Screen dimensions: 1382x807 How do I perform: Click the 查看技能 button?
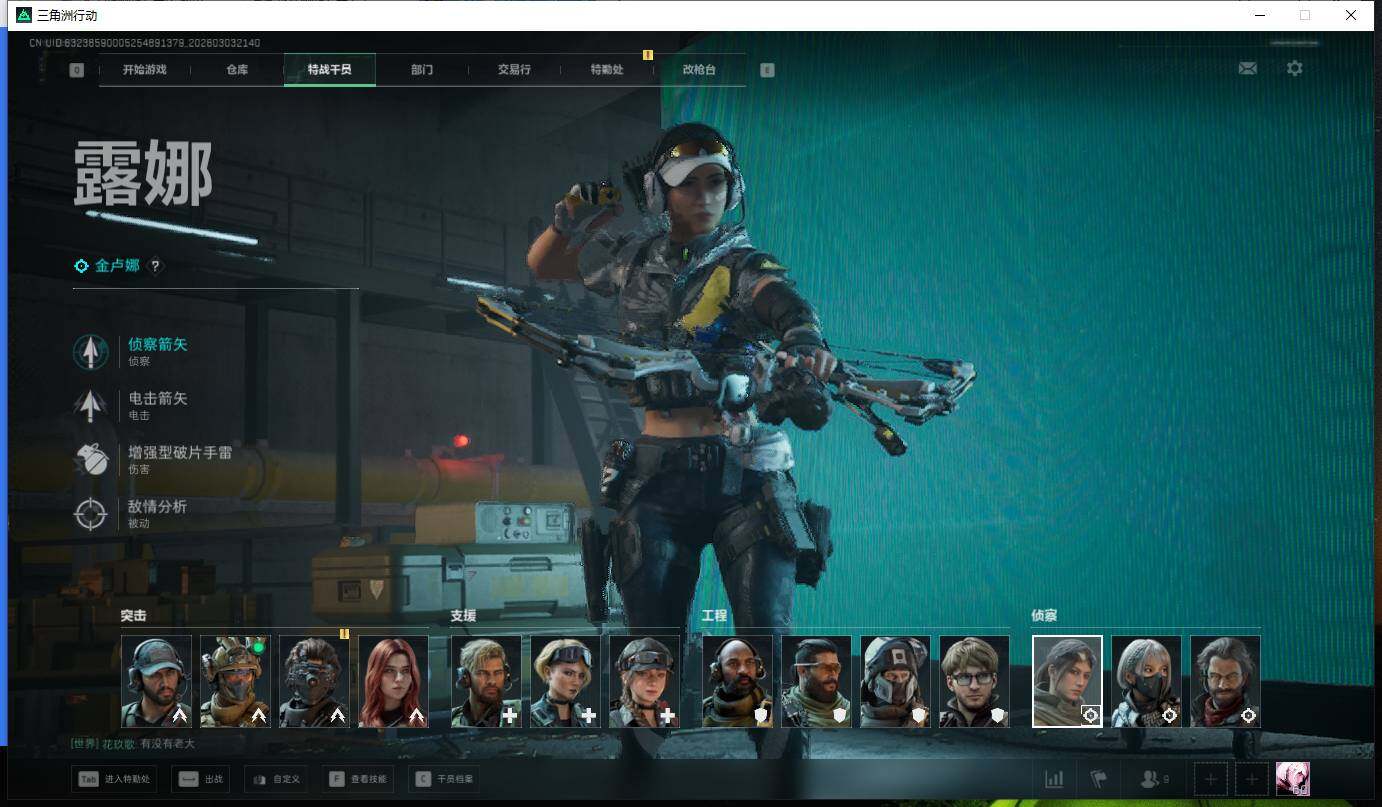(x=357, y=779)
